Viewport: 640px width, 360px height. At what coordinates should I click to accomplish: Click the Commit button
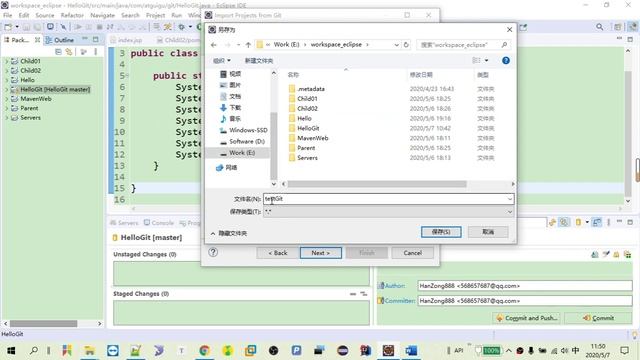coord(598,318)
